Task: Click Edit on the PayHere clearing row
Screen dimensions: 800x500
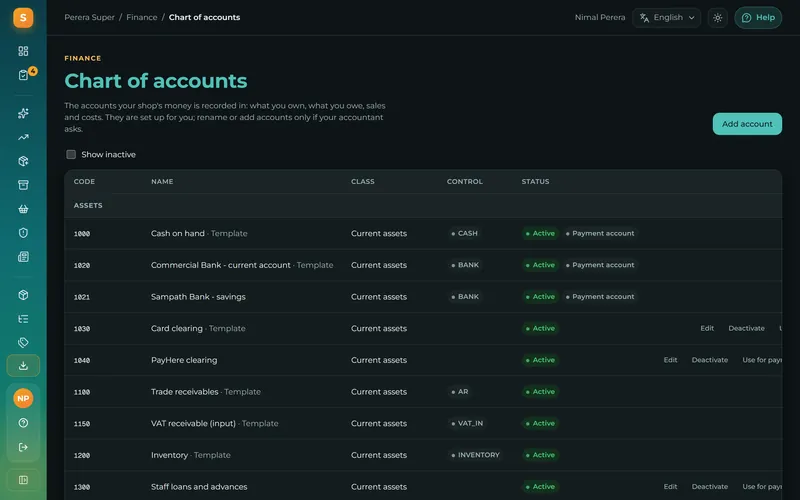Action: click(670, 360)
